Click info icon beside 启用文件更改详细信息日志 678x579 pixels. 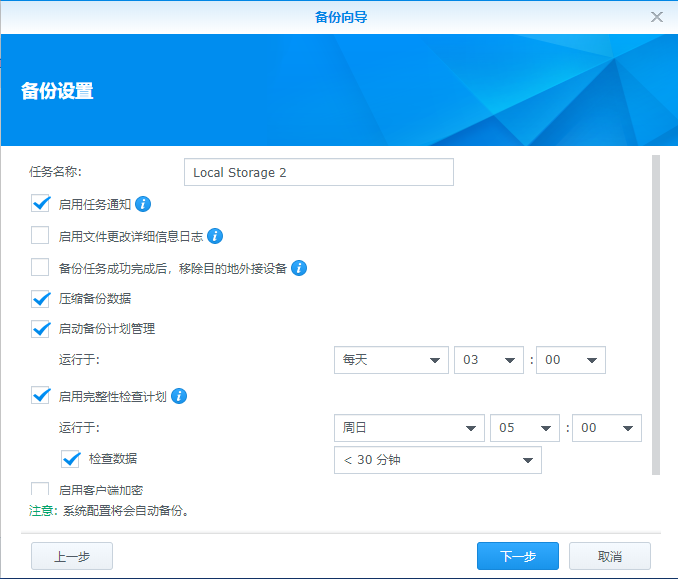[215, 236]
